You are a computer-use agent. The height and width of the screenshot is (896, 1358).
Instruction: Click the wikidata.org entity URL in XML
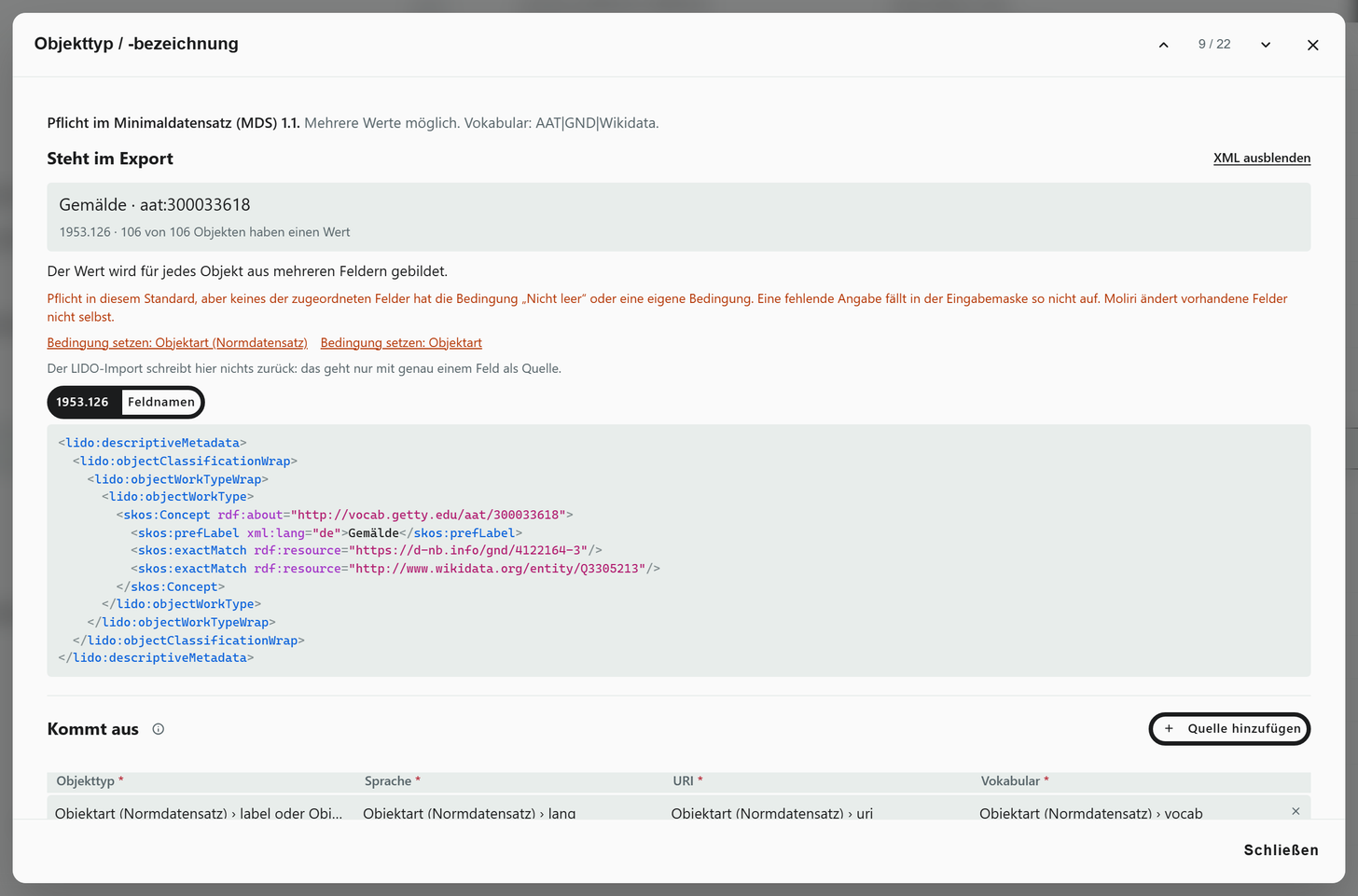(x=497, y=569)
